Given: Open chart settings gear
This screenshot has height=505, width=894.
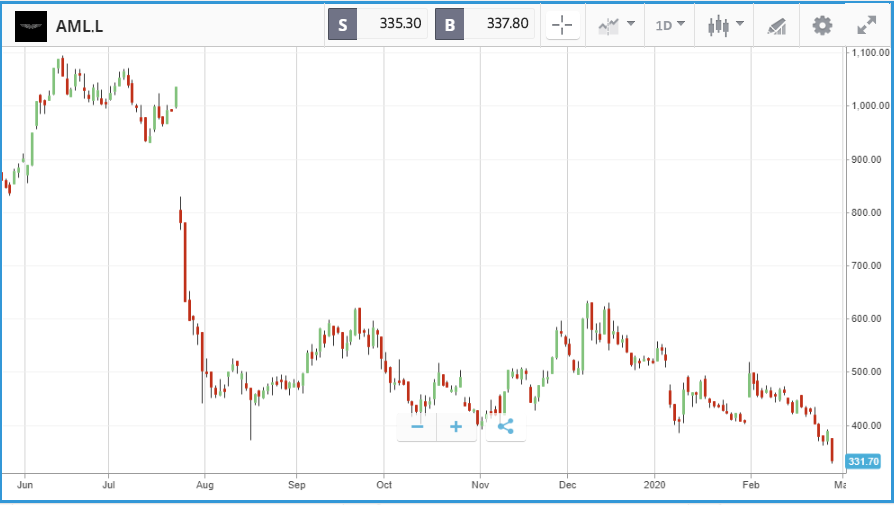Looking at the screenshot, I should click(x=822, y=25).
